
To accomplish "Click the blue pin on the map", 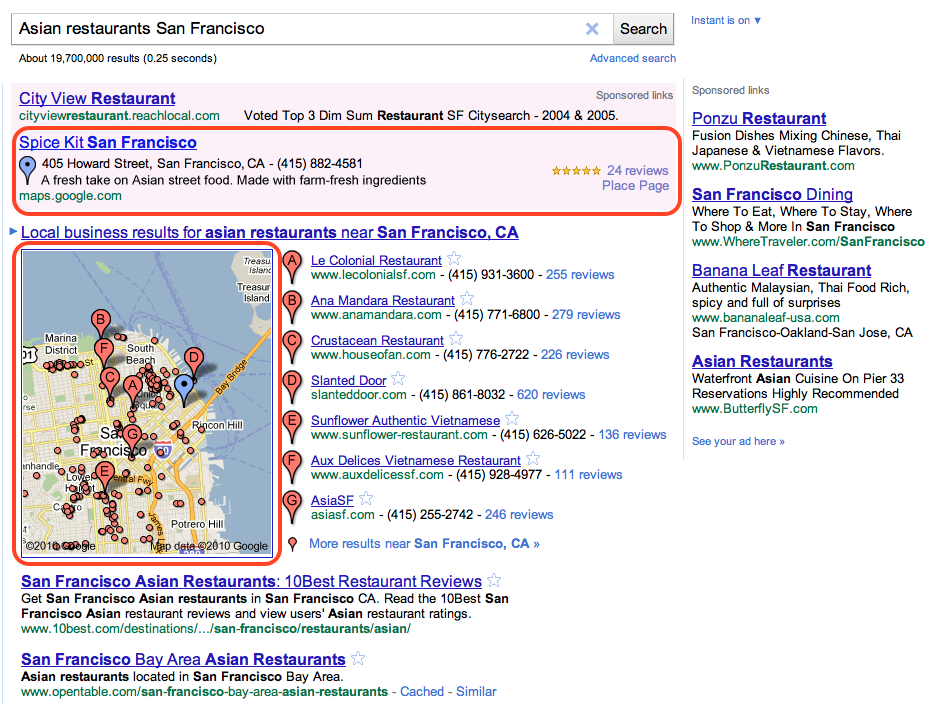I will click(184, 390).
